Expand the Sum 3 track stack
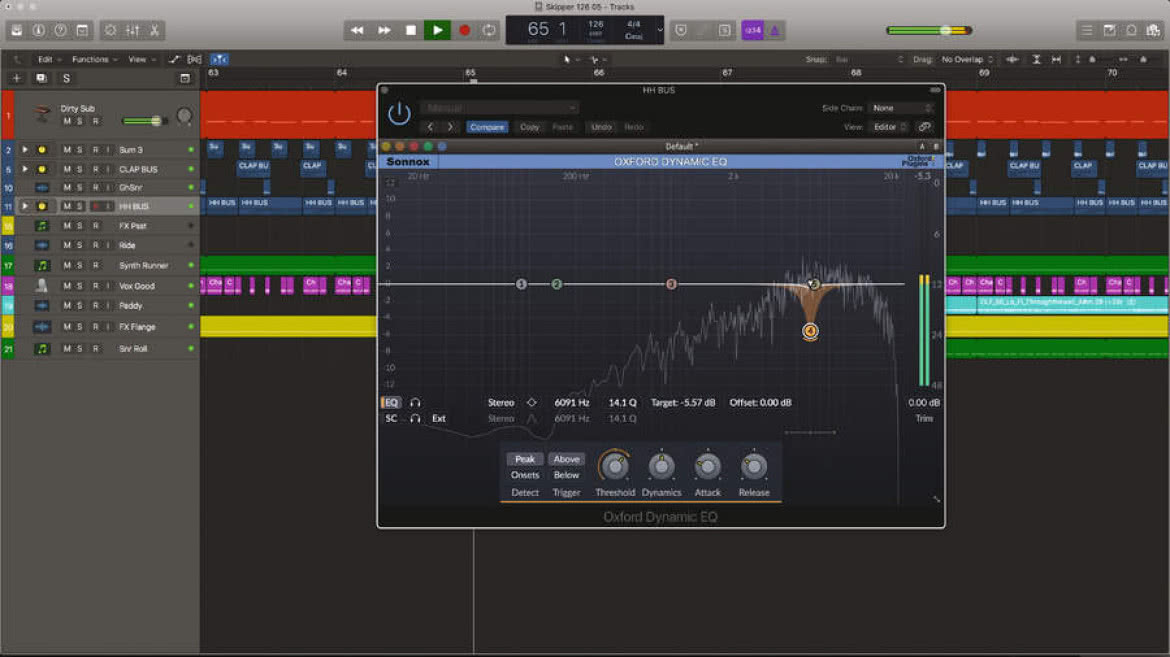The height and width of the screenshot is (657, 1170). 25,150
